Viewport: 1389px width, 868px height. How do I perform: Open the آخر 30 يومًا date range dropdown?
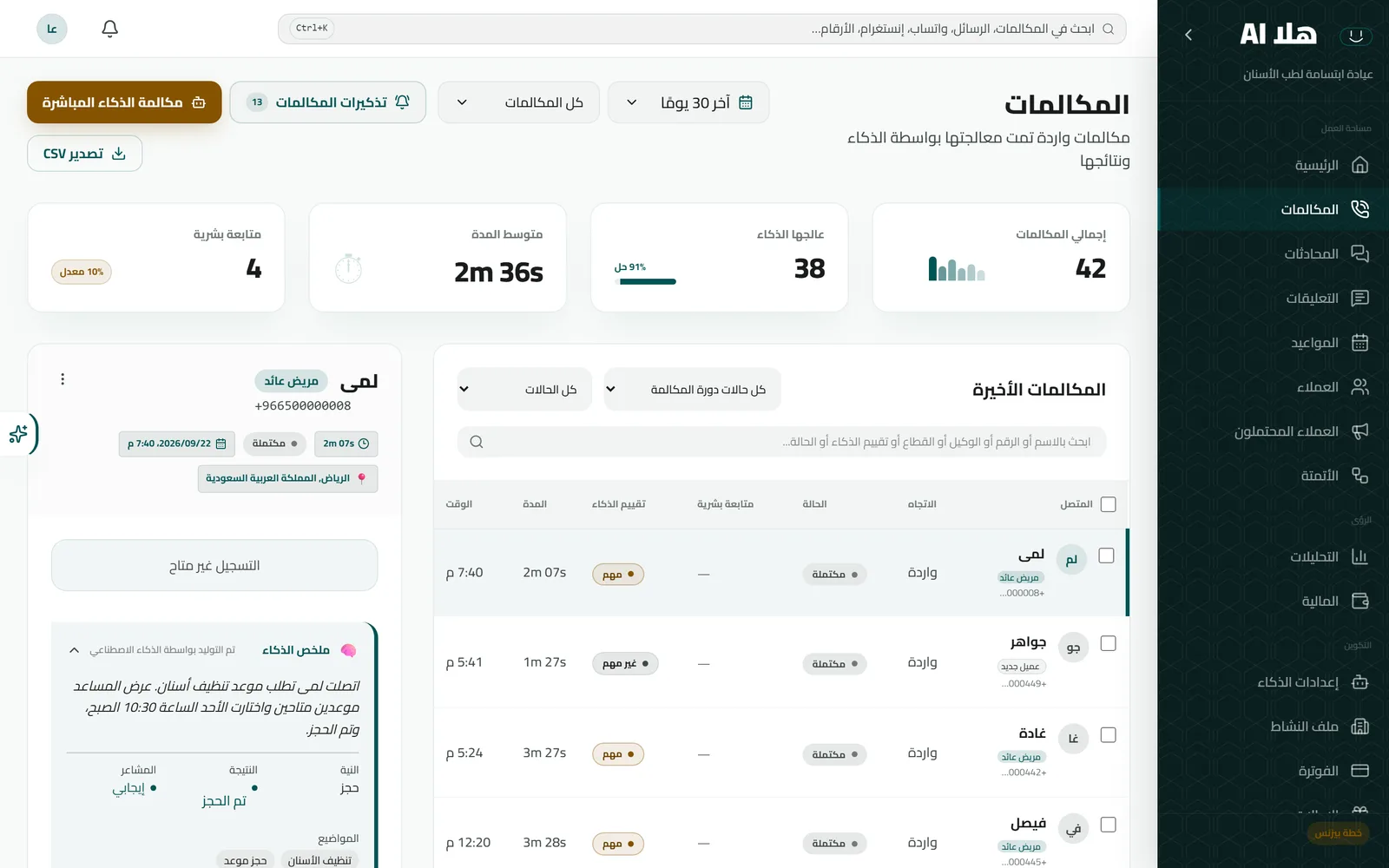688,102
